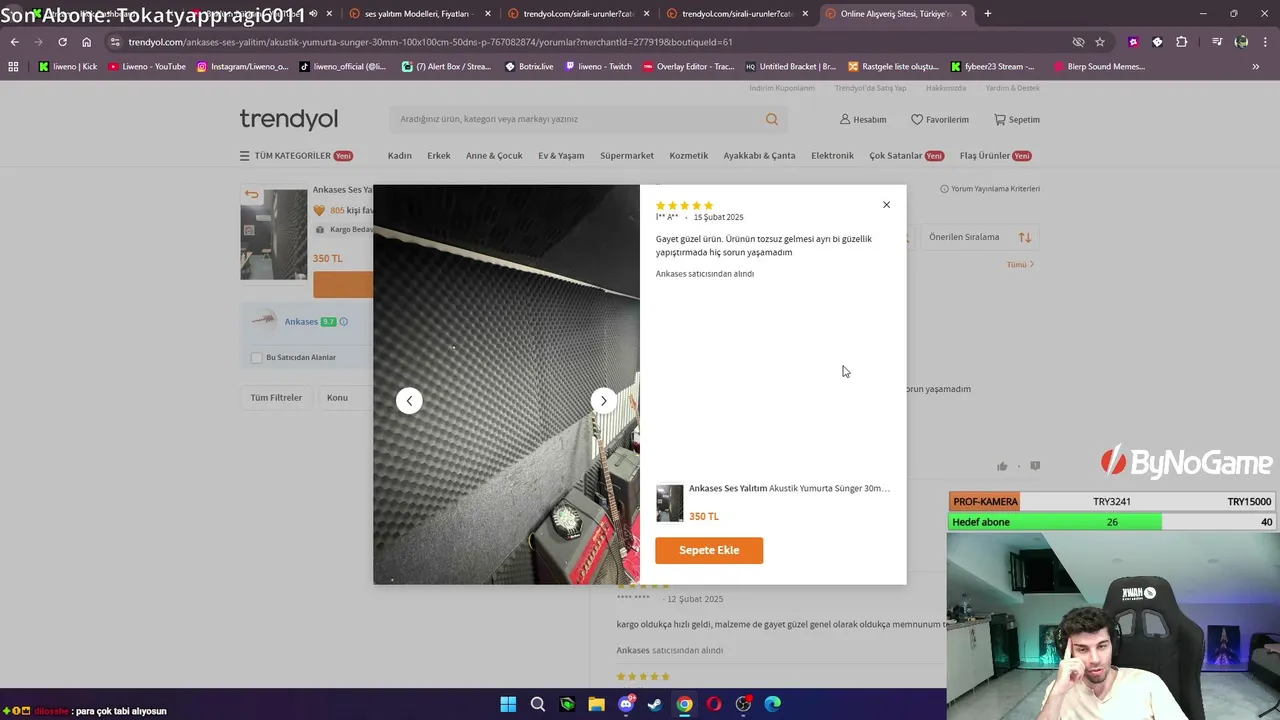Open Microsoft Edge from the taskbar
This screenshot has width=1280, height=720.
coord(772,704)
